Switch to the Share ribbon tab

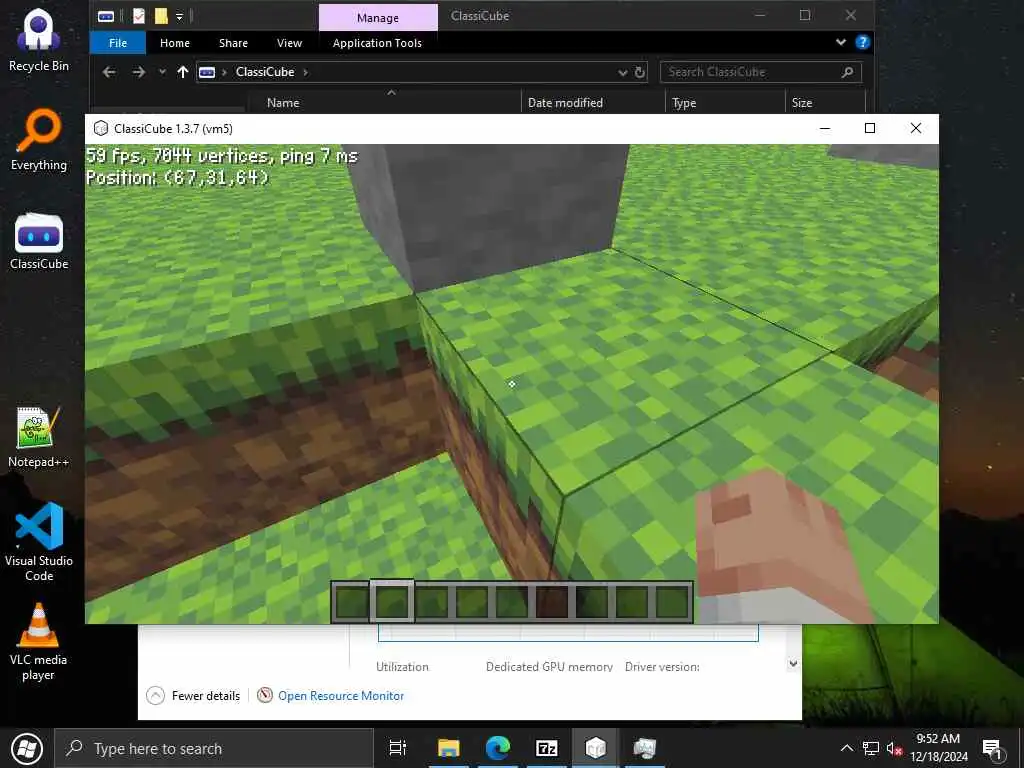(233, 42)
